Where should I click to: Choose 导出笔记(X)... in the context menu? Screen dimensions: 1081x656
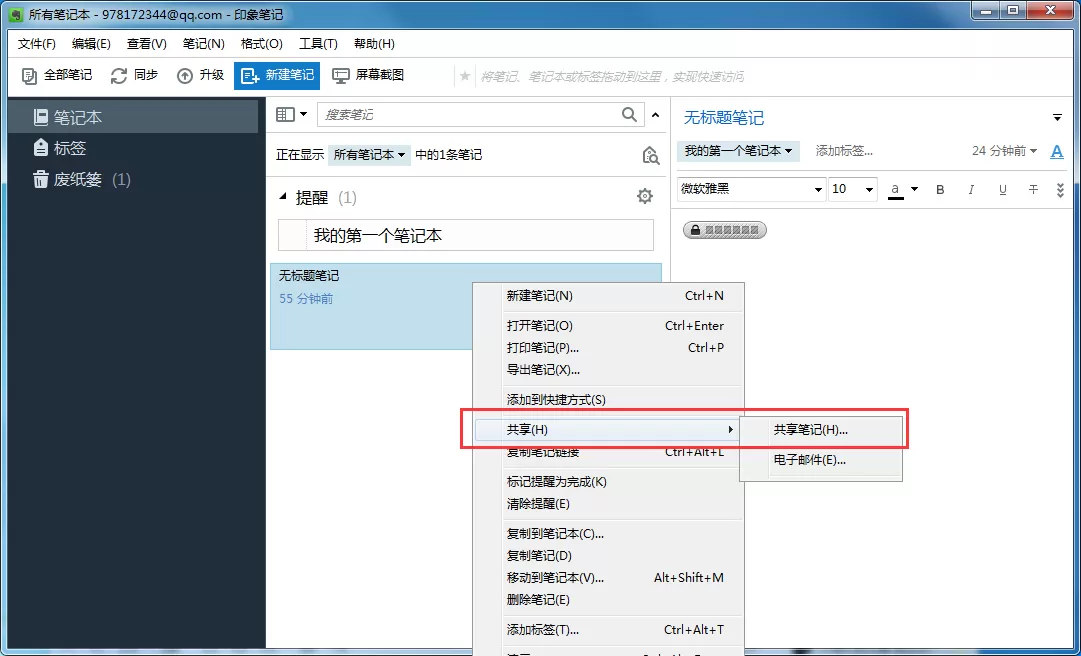tap(608, 370)
